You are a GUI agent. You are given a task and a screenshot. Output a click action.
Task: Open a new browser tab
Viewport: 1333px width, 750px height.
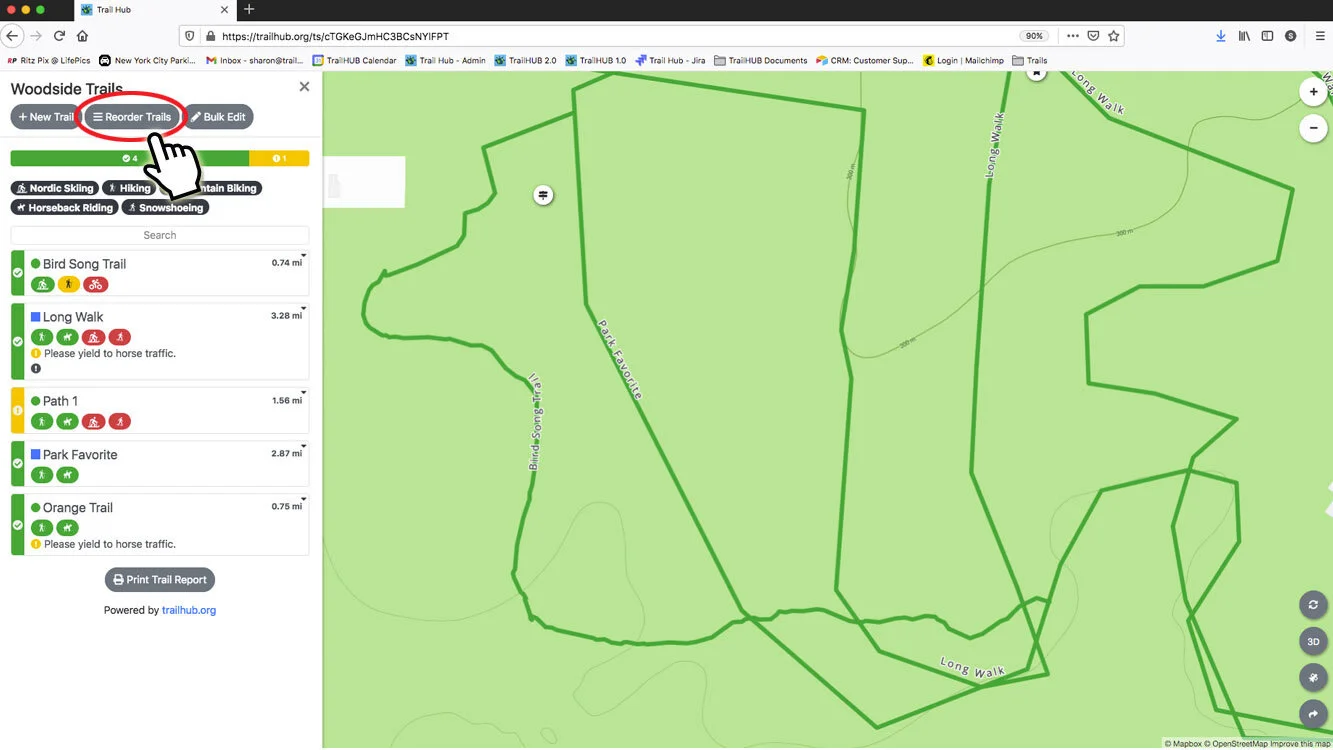tap(249, 10)
